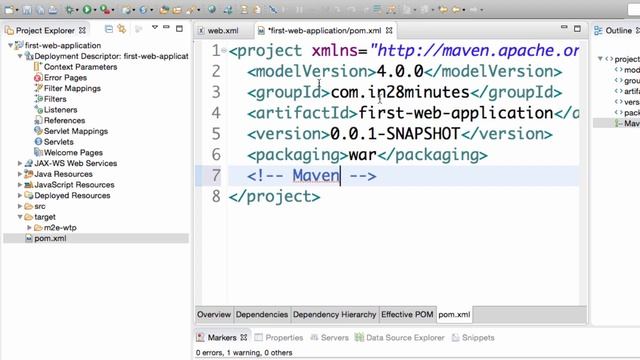Viewport: 640px width, 360px height.
Task: Click the Listeners icon in the tree
Action: 38,109
